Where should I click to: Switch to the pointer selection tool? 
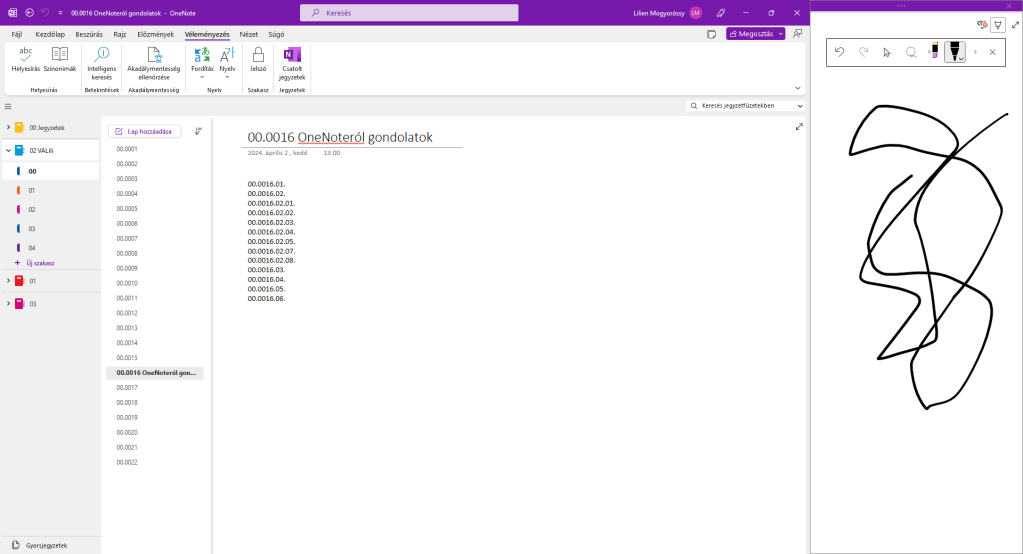[887, 52]
